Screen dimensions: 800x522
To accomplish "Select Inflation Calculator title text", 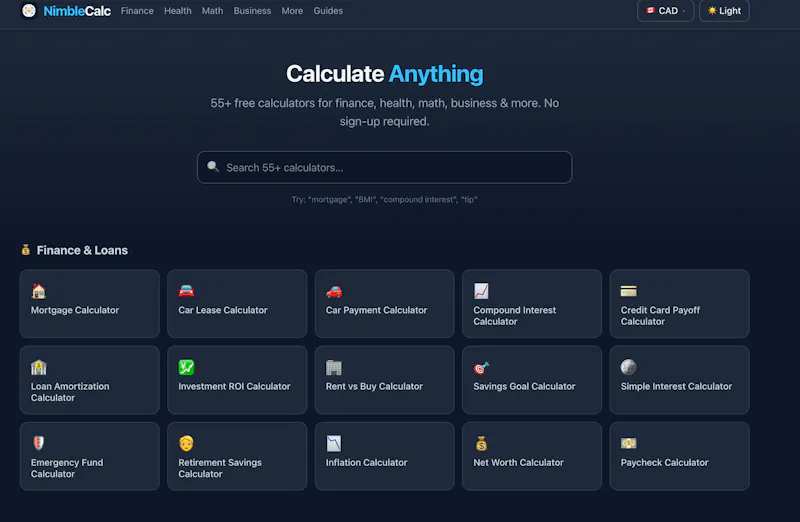I will point(366,462).
